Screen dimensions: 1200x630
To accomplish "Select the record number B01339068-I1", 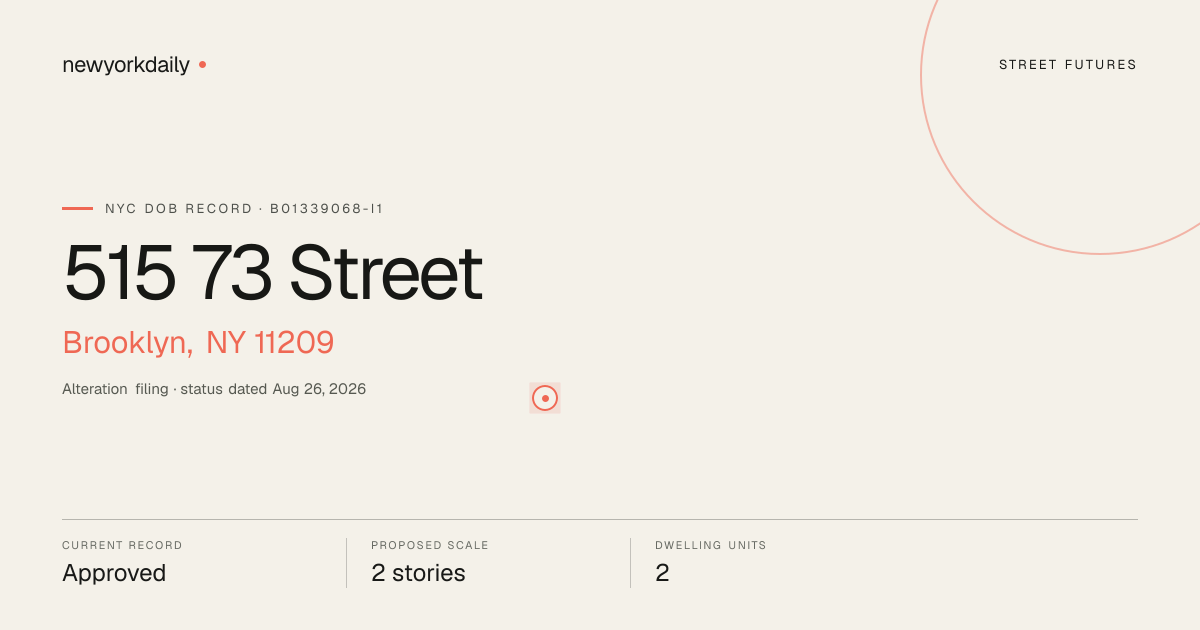I will tap(327, 209).
